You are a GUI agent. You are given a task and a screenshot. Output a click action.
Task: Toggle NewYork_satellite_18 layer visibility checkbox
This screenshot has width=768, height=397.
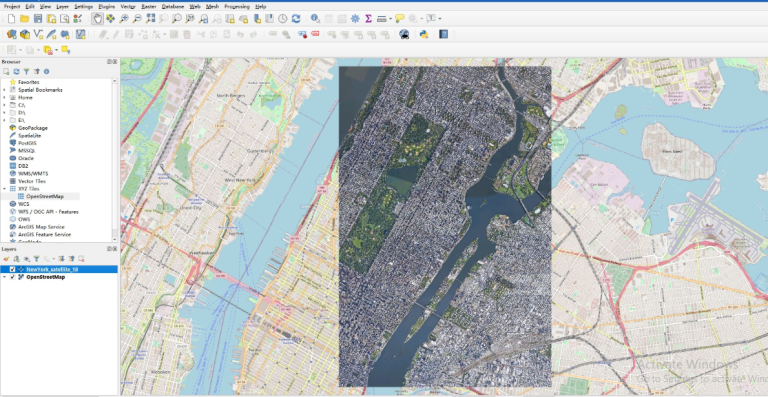coord(12,269)
